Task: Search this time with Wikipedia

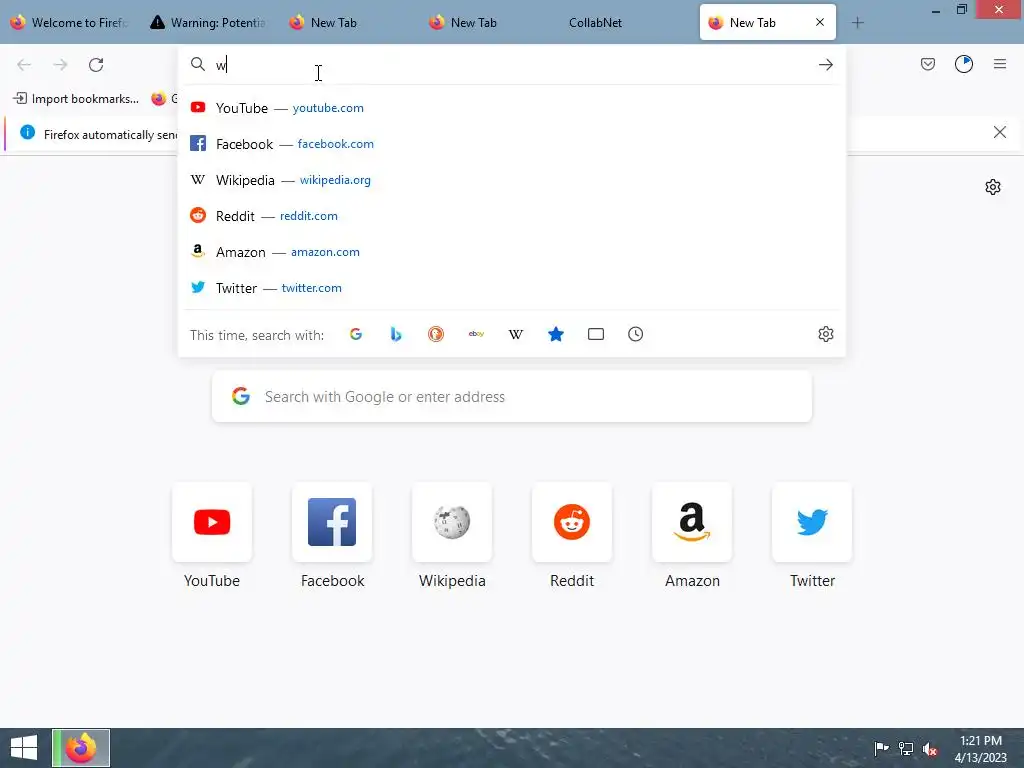Action: tap(516, 334)
